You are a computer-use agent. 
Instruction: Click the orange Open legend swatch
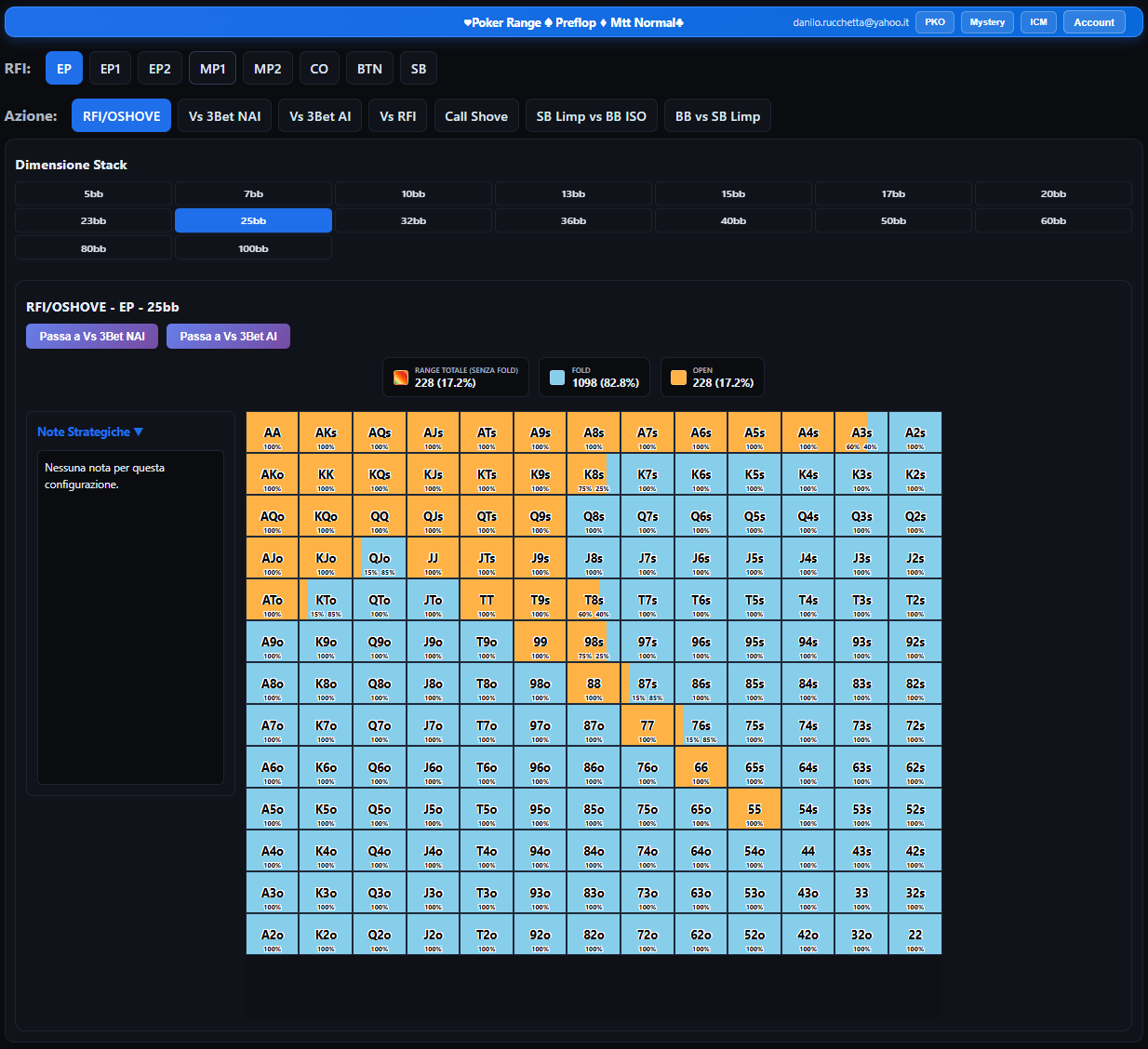[678, 378]
